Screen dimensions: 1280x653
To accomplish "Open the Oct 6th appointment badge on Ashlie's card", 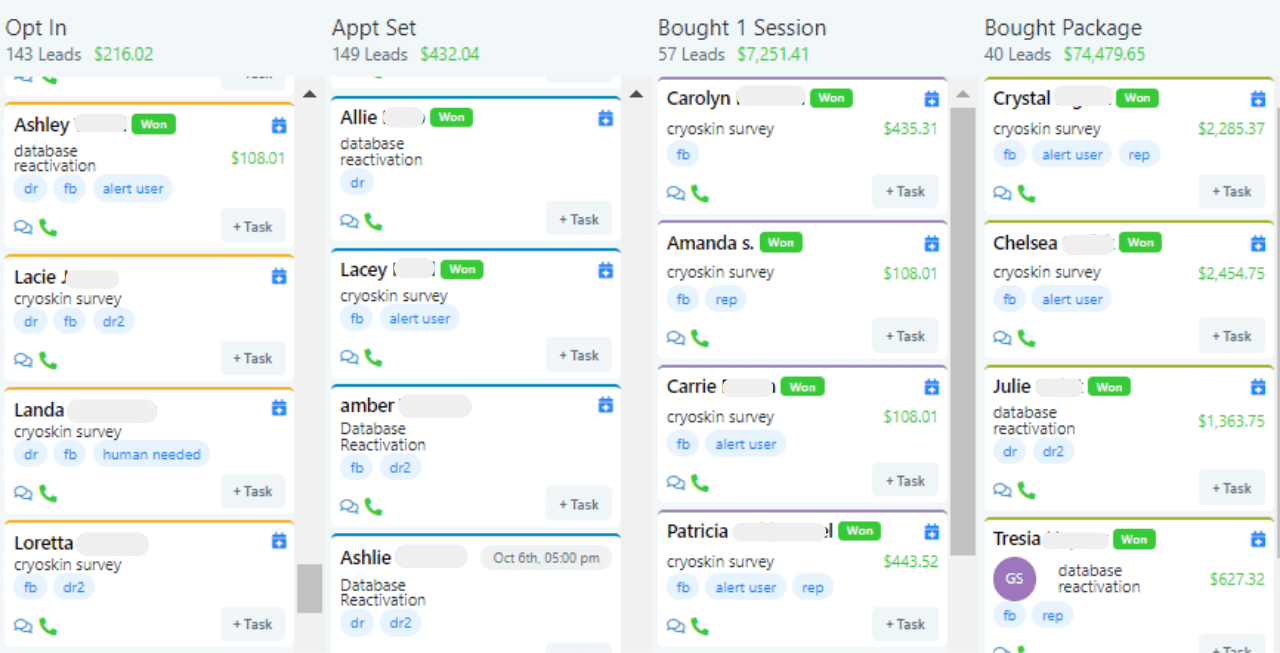I will pyautogui.click(x=546, y=558).
